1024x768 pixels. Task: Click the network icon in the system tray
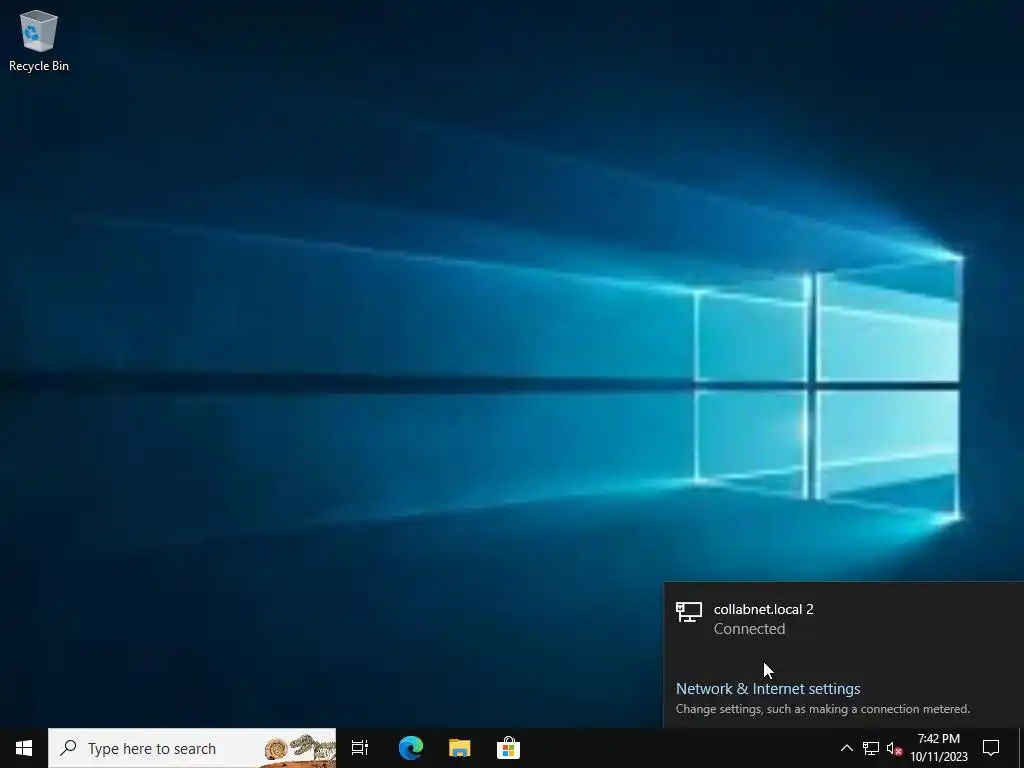tap(871, 748)
